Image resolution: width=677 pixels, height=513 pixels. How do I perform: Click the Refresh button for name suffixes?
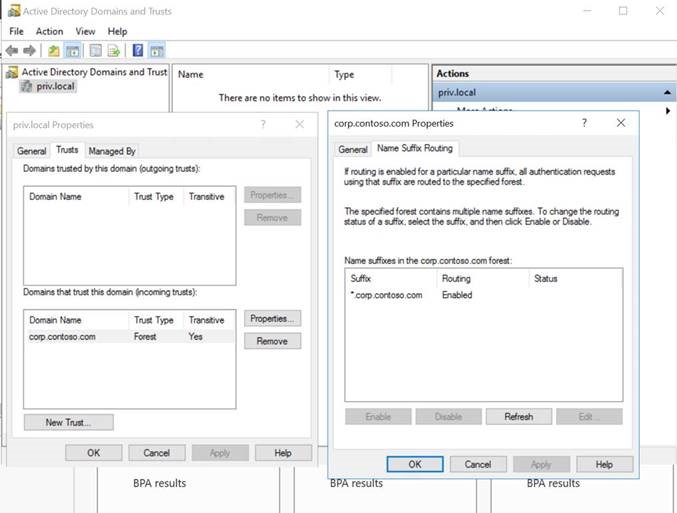pyautogui.click(x=519, y=417)
